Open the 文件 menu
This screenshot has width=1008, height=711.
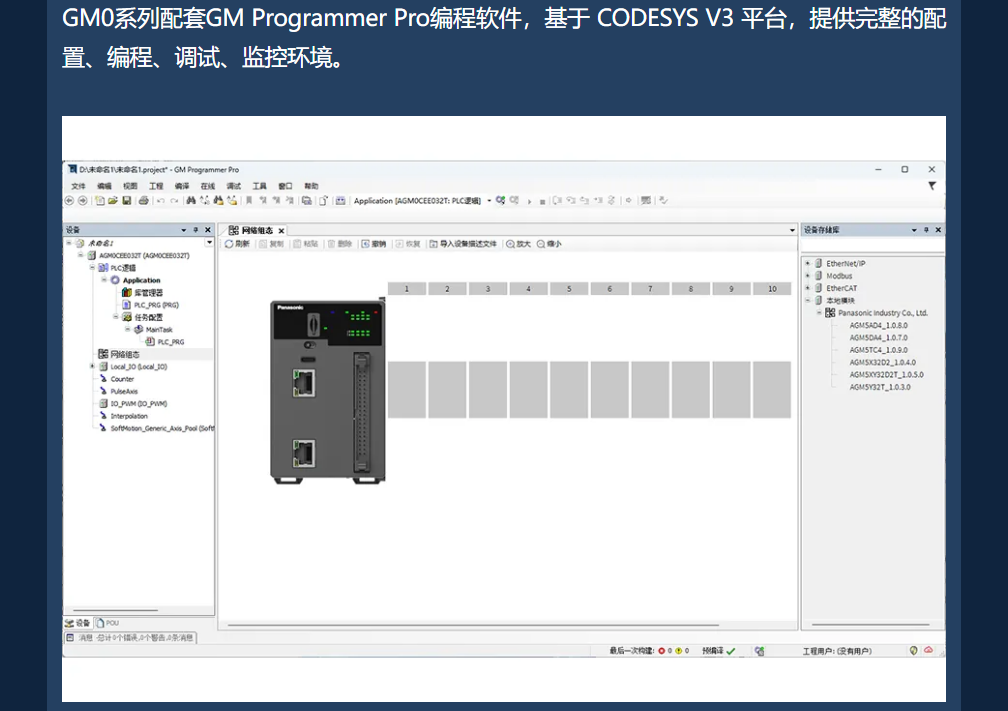tap(78, 186)
